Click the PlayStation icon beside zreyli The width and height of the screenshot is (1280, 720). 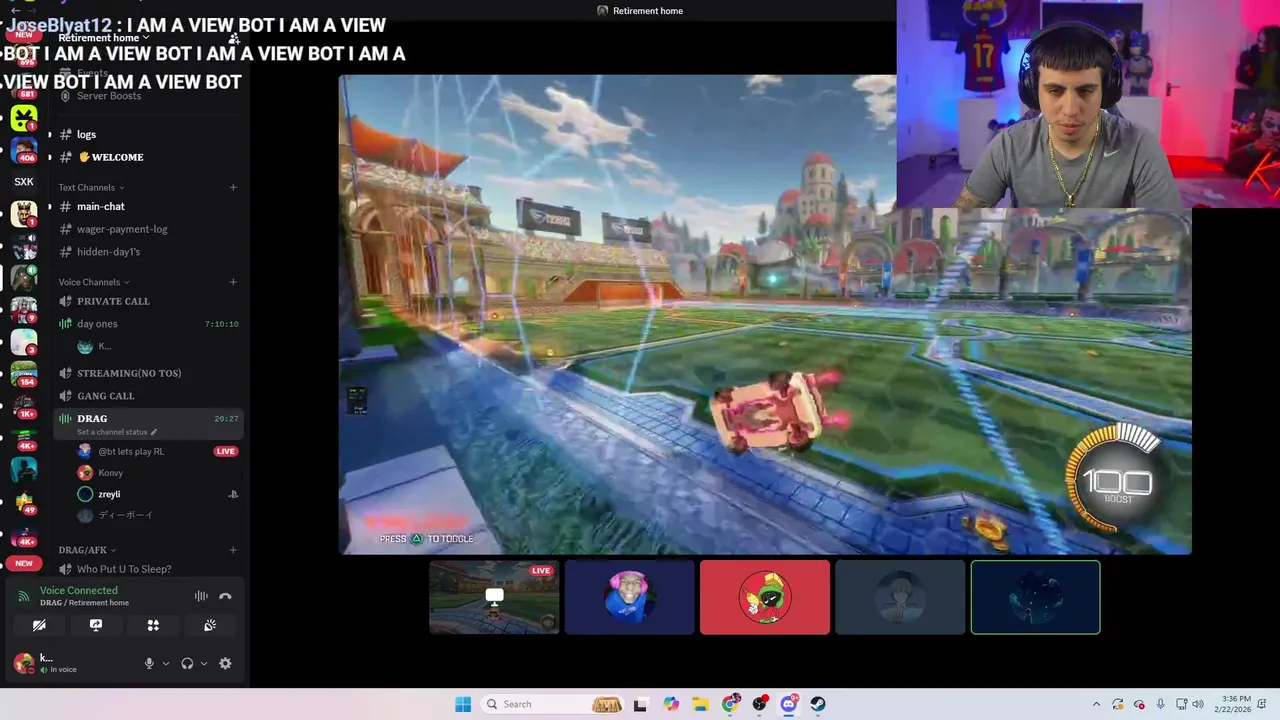(233, 494)
